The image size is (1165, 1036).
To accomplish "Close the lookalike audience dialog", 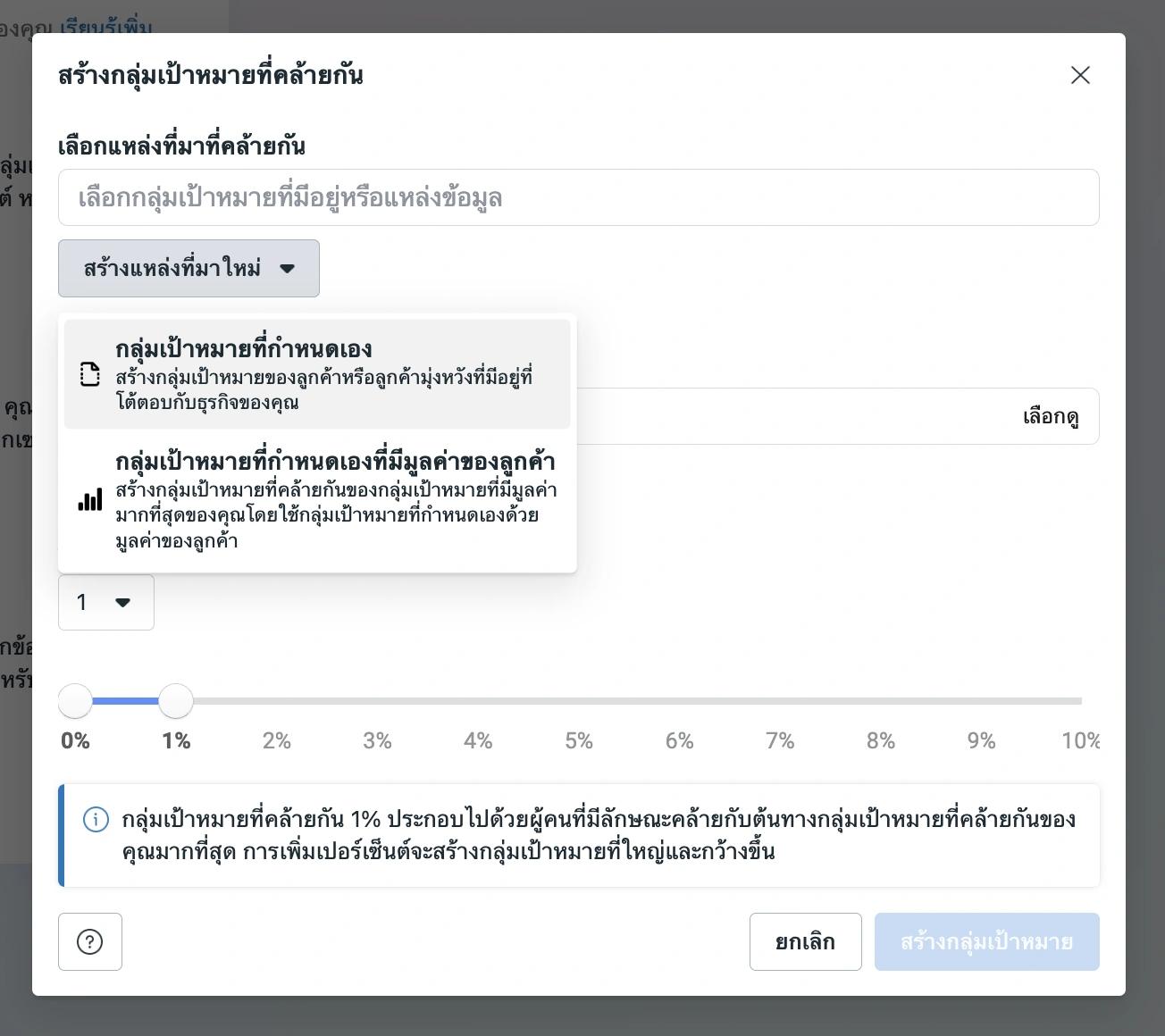I will (1080, 75).
